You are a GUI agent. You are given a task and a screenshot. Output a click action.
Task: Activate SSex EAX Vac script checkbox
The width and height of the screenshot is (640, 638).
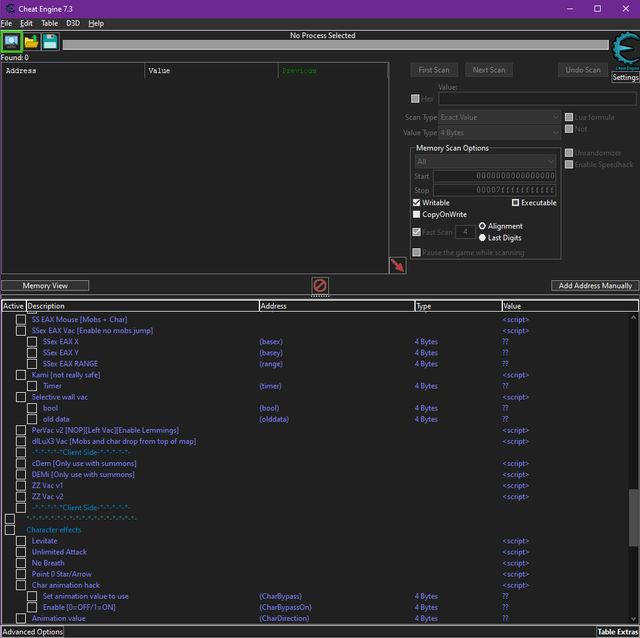click(x=21, y=331)
